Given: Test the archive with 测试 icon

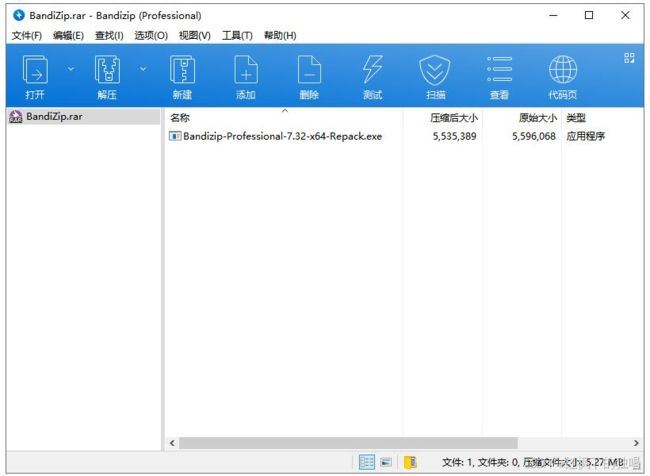Looking at the screenshot, I should (373, 77).
